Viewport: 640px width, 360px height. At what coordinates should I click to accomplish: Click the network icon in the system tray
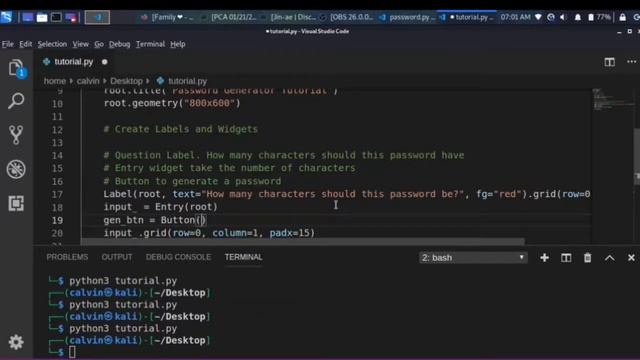[538, 17]
